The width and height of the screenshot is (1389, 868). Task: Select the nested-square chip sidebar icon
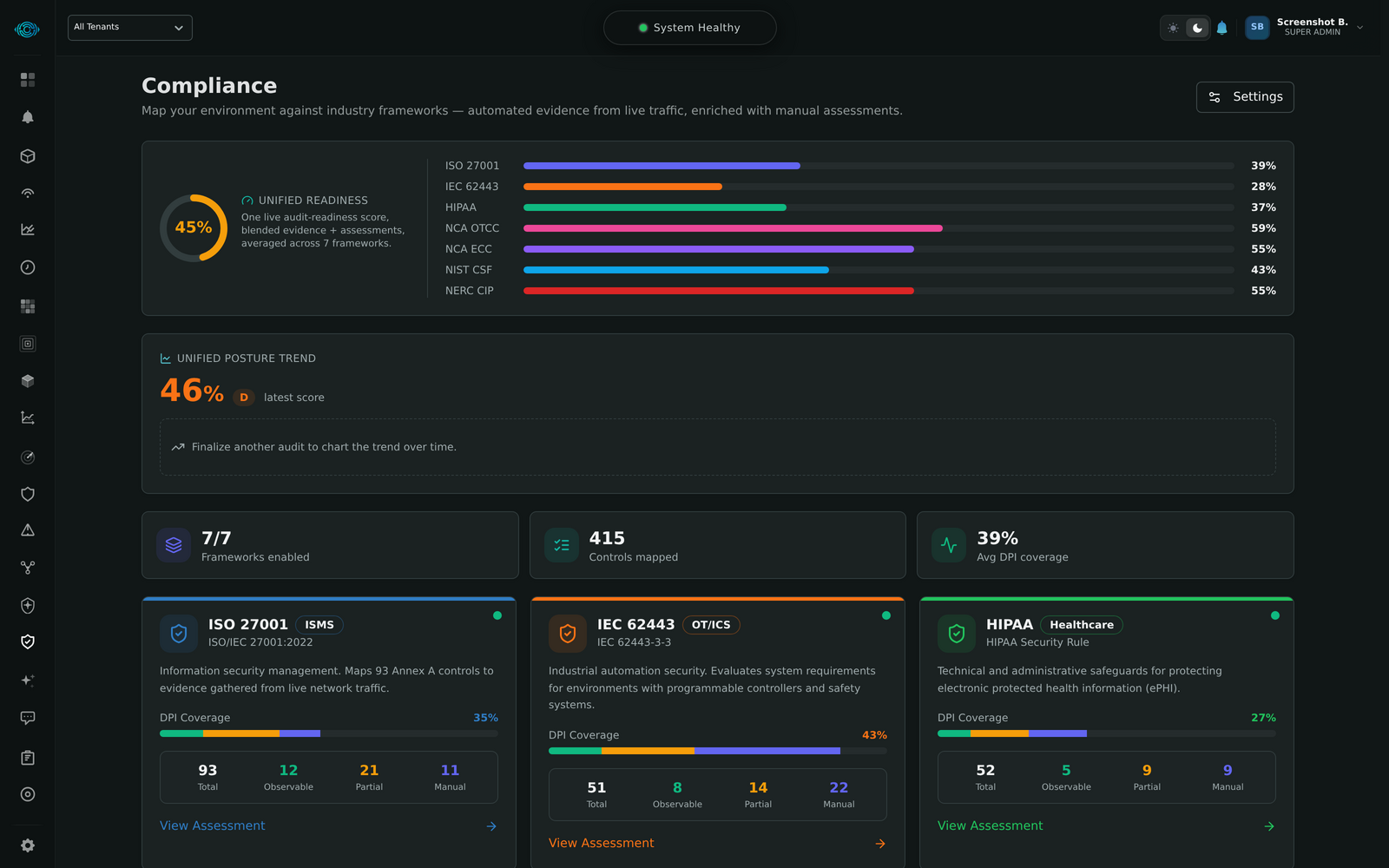coord(28,344)
